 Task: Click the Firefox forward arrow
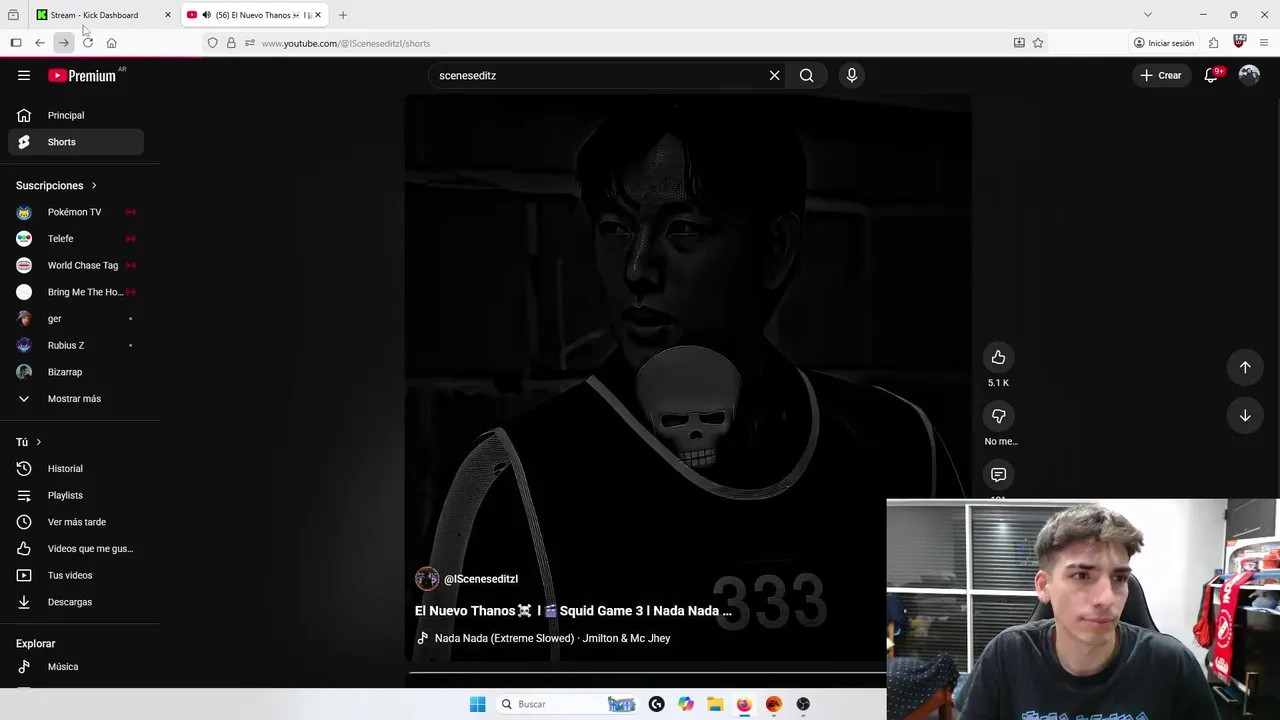tap(63, 43)
